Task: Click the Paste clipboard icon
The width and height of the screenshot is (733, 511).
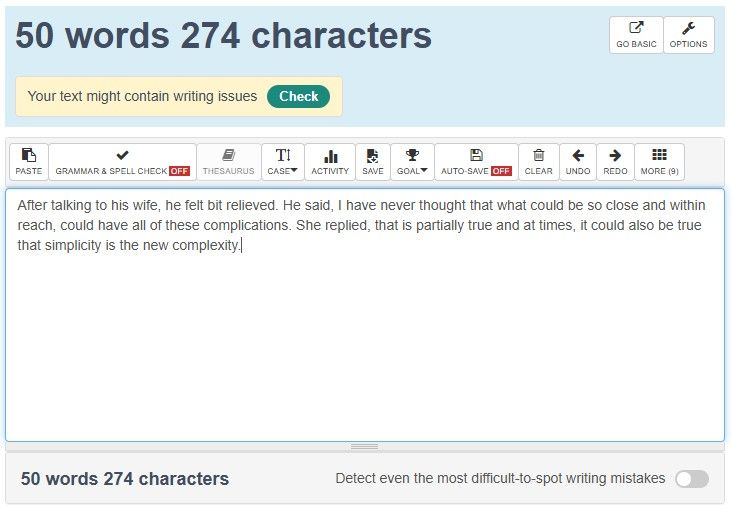Action: click(29, 155)
